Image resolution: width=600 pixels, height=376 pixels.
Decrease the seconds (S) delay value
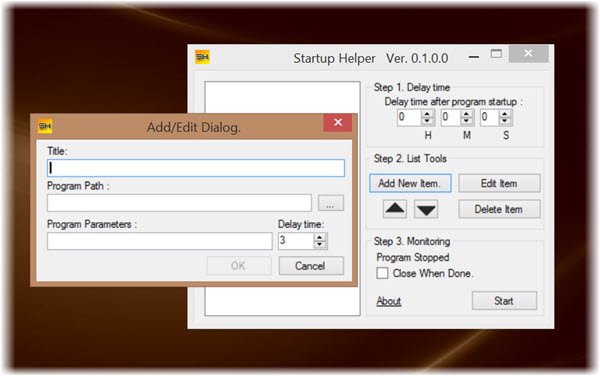505,121
